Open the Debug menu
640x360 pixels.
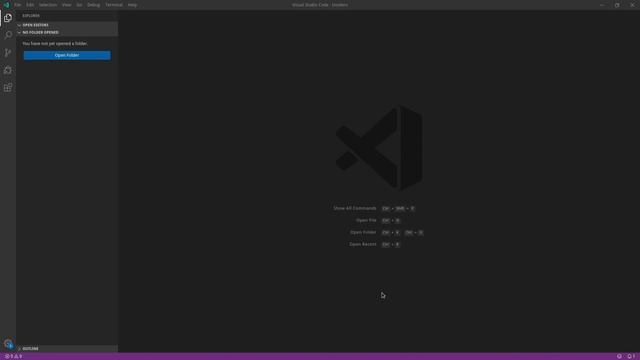click(93, 5)
